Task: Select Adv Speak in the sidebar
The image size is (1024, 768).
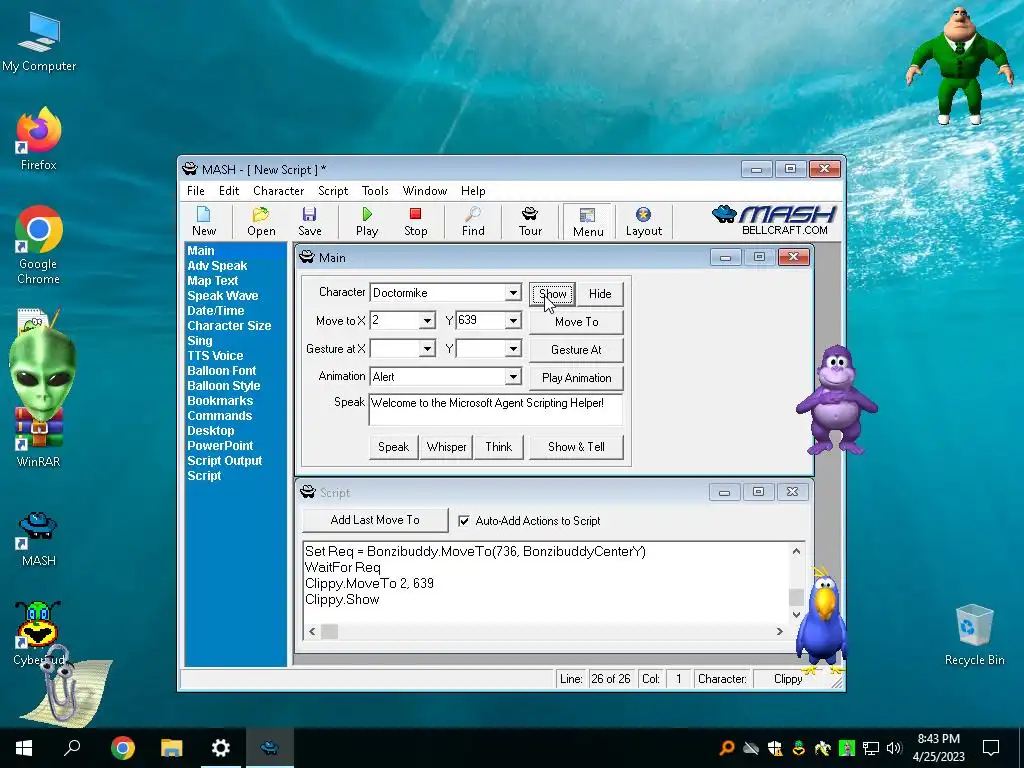Action: click(217, 266)
